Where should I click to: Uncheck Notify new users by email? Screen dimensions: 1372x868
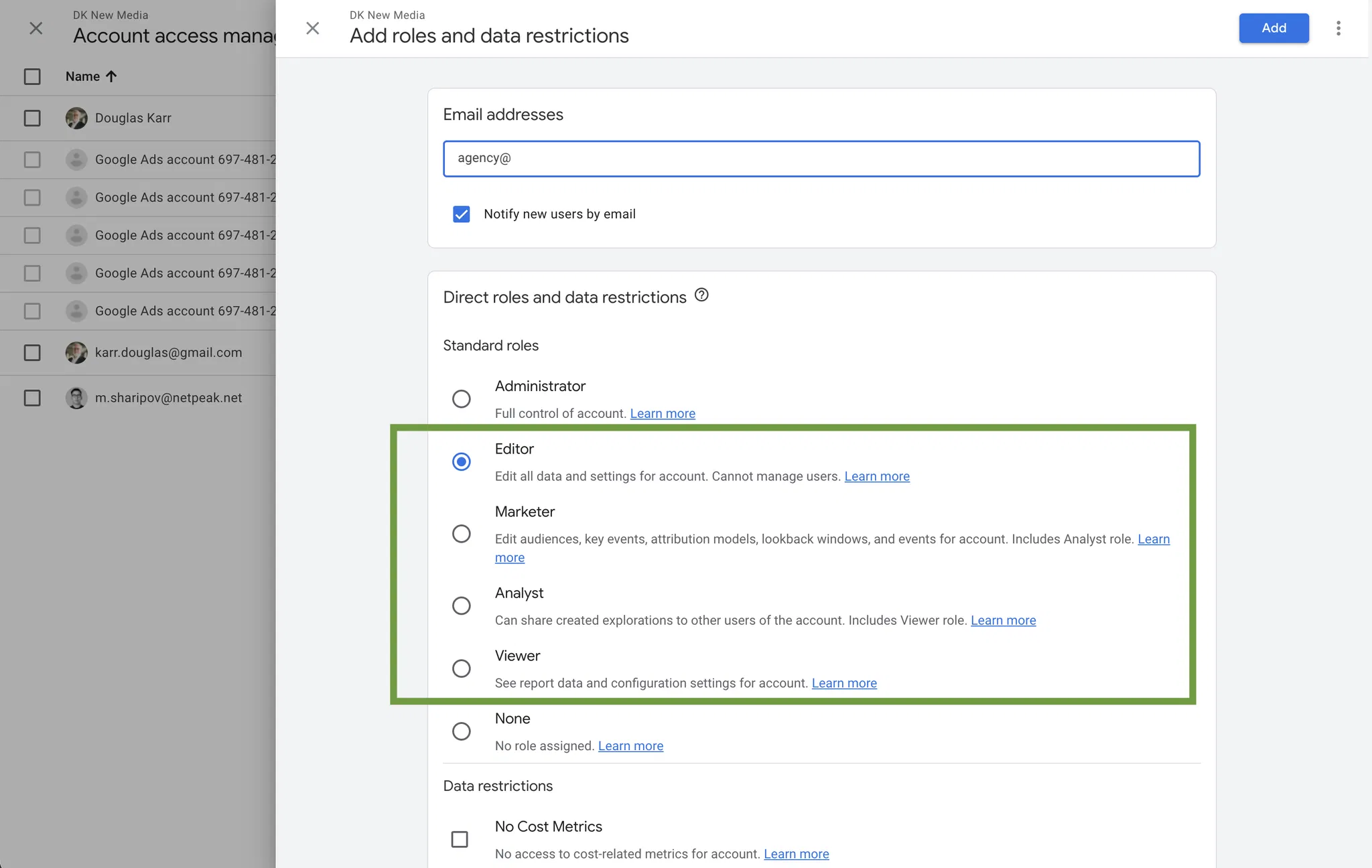(x=461, y=214)
